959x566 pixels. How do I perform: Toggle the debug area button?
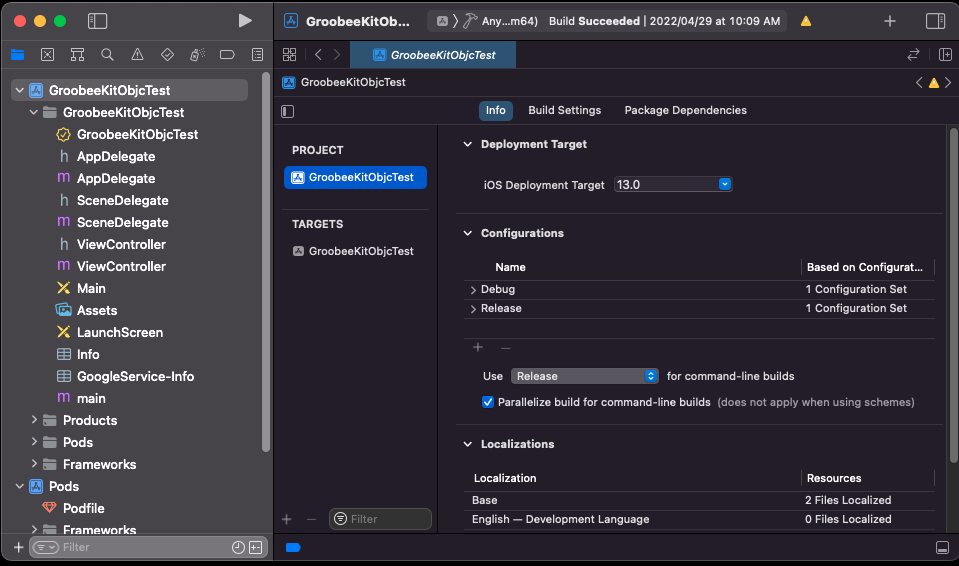point(942,547)
